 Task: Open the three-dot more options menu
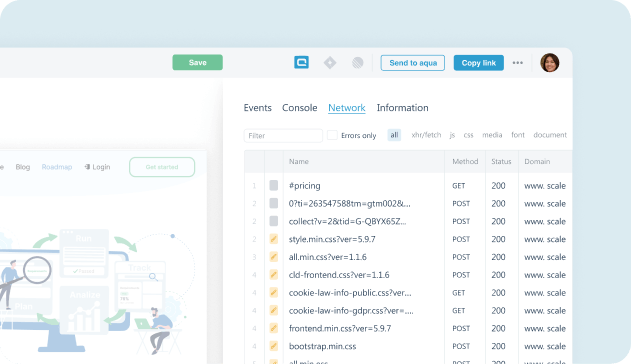pyautogui.click(x=518, y=63)
